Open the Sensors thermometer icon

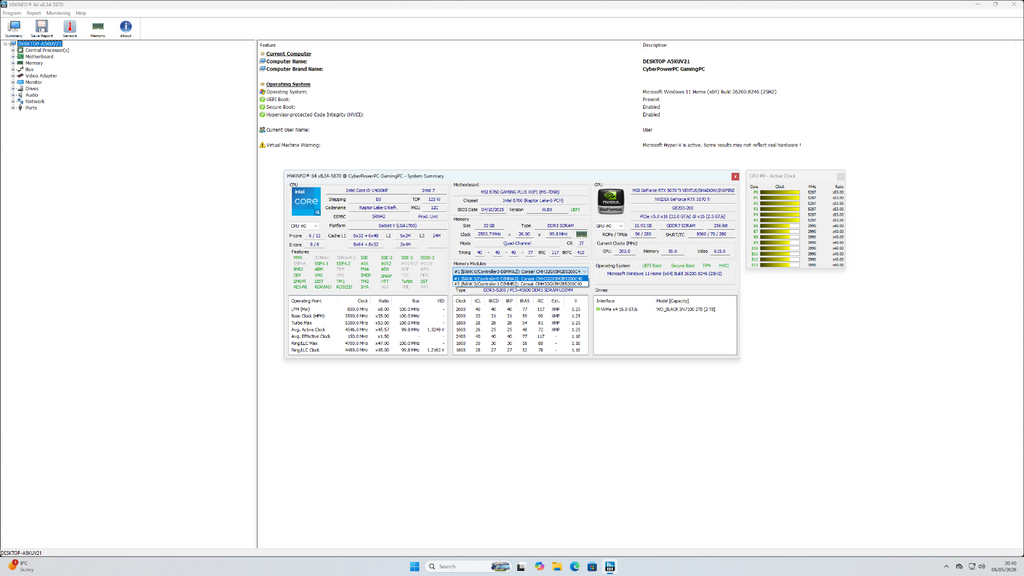(70, 28)
